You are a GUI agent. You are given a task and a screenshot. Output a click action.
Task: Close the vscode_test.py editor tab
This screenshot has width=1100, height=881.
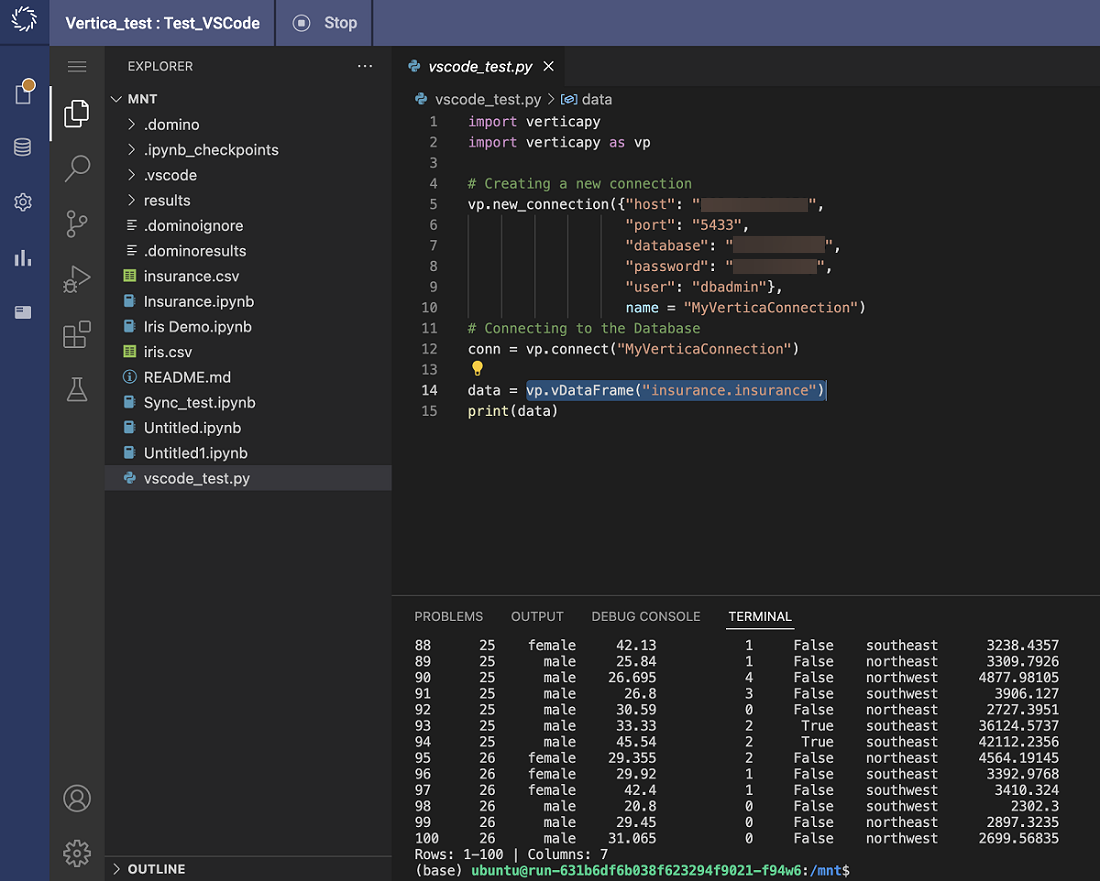[x=549, y=66]
